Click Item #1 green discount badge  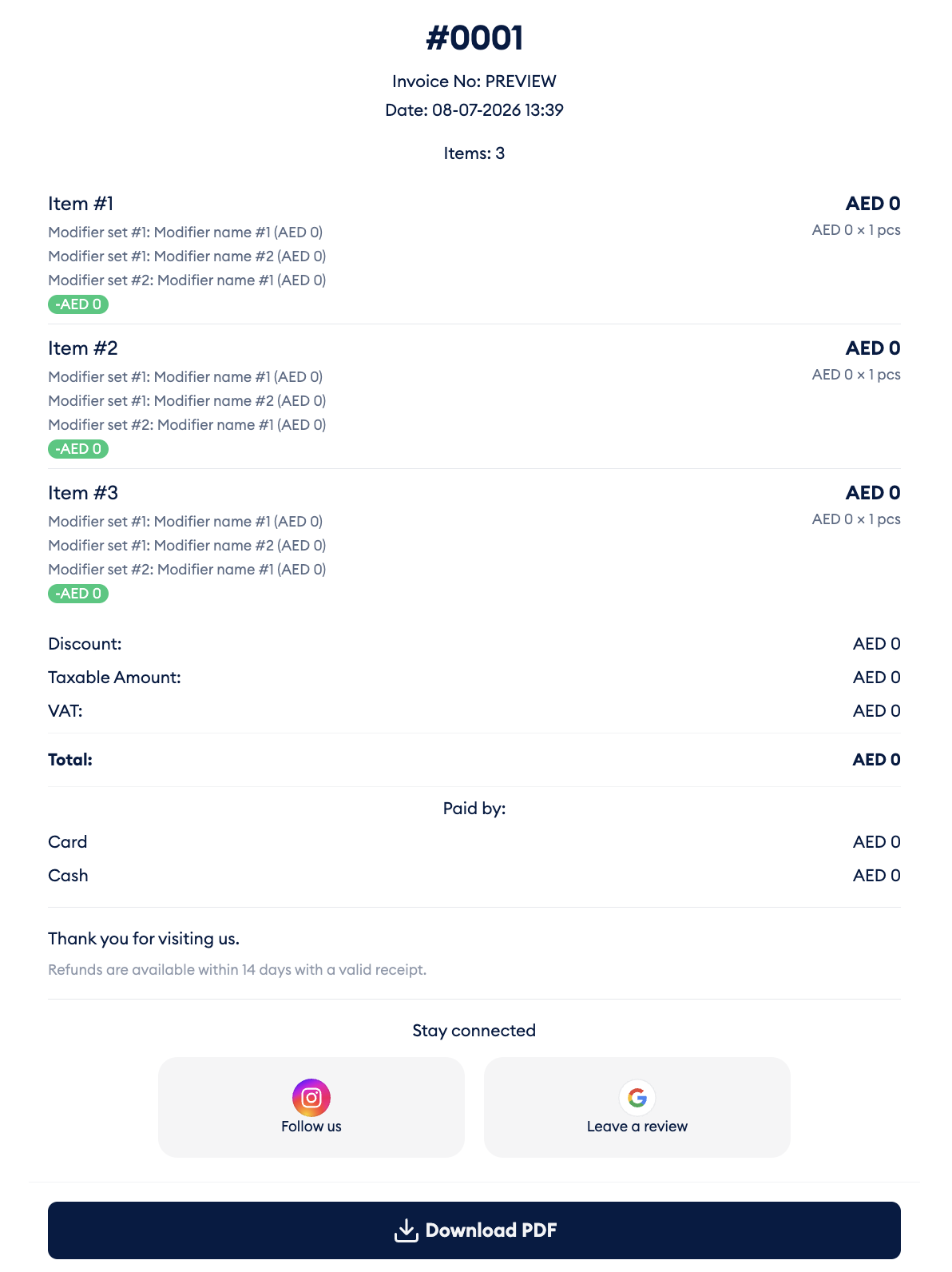[78, 304]
